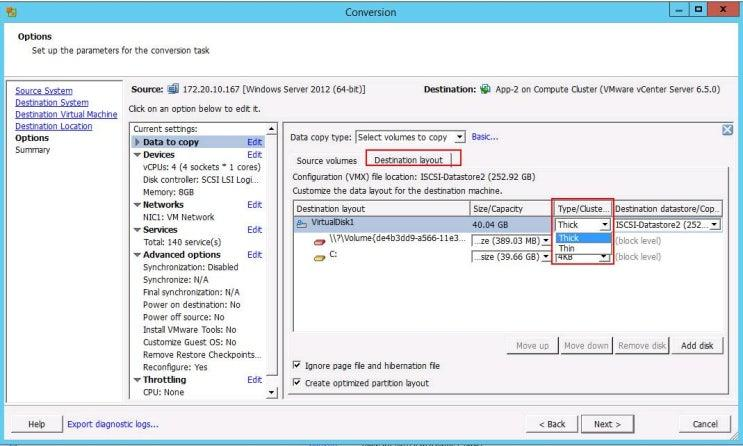Collapse the Services section
The image size is (743, 446).
point(137,229)
